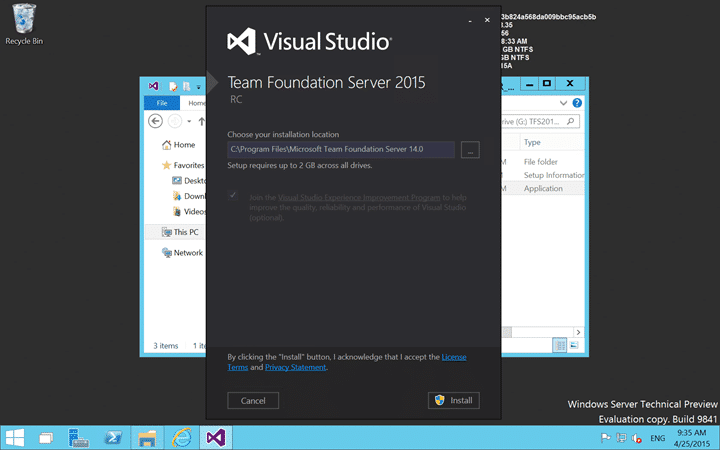Switch input language via ENG indicator
This screenshot has height=450, width=720.
tap(658, 438)
